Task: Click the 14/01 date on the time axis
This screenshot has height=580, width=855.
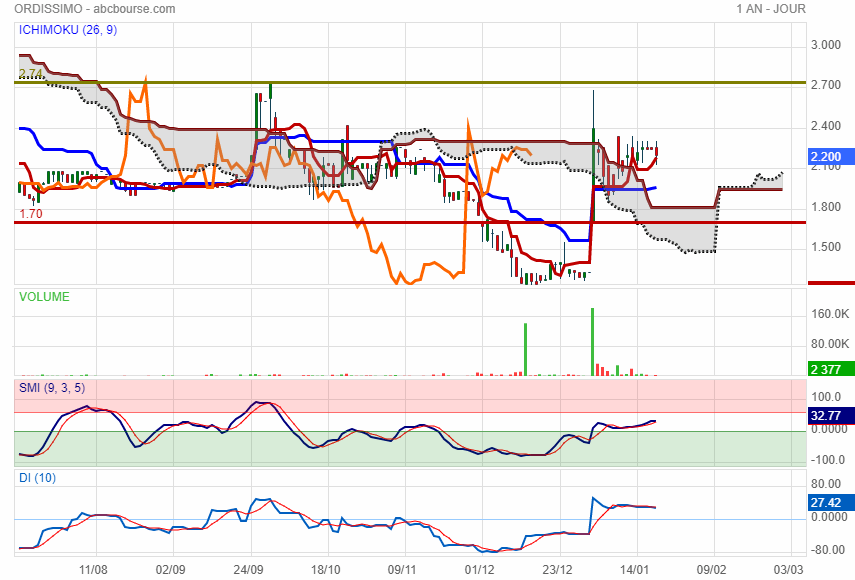Action: [634, 570]
